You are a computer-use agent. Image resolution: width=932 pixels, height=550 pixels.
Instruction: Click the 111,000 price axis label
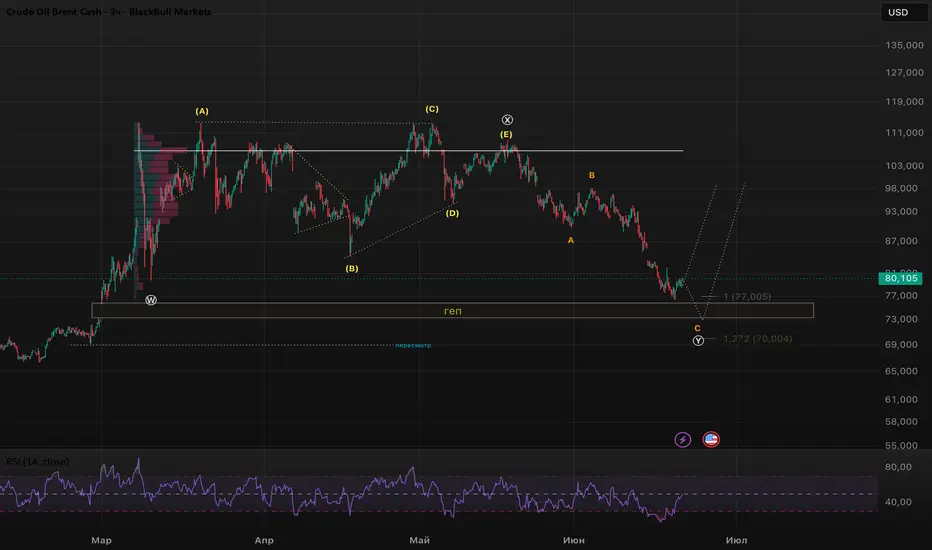click(904, 133)
